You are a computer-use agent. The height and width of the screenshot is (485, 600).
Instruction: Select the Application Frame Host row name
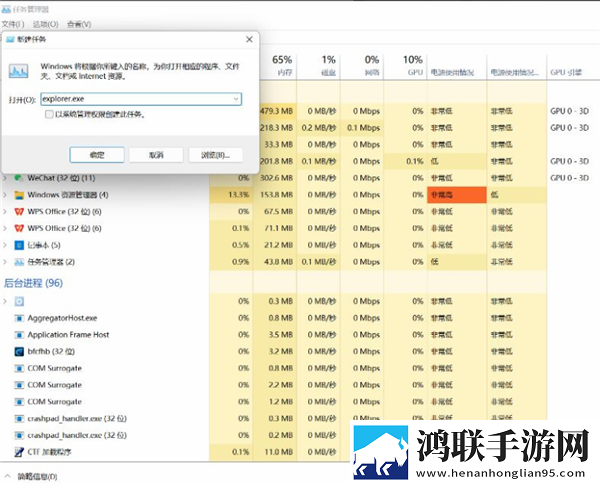click(68, 335)
